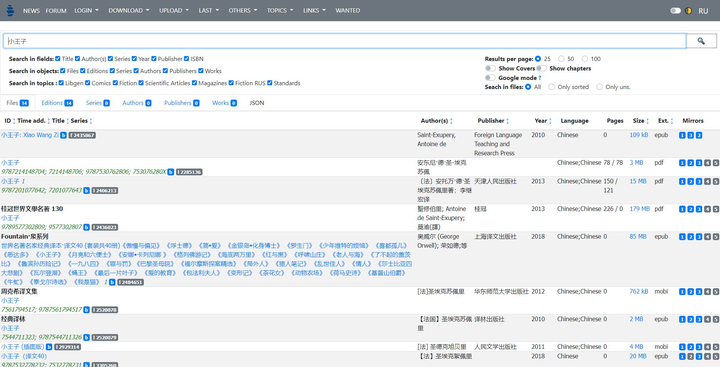The height and width of the screenshot is (367, 720).
Task: Enable the Google mode slider switch
Action: click(491, 78)
